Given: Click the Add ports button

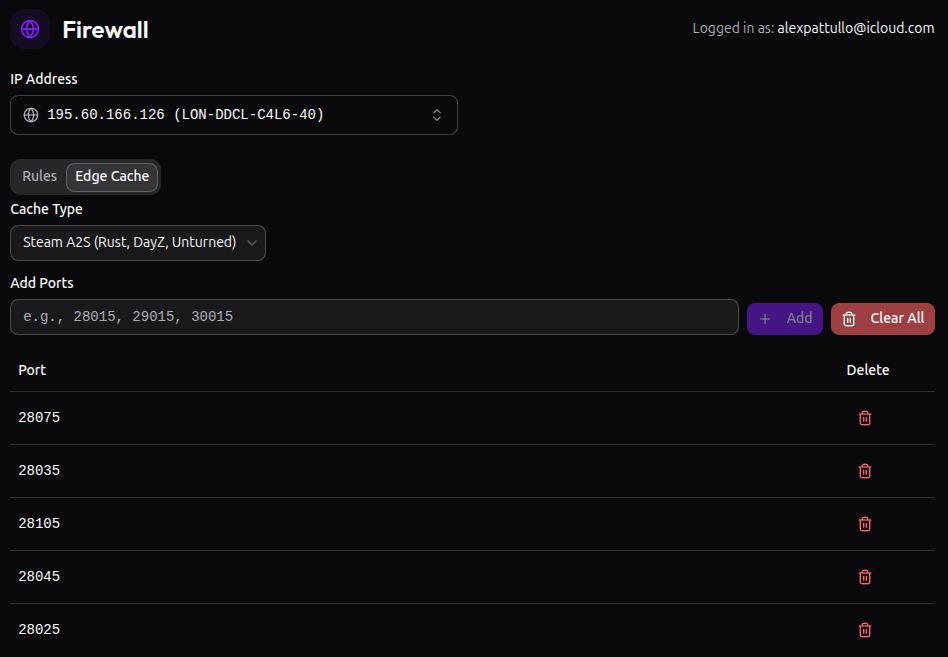Looking at the screenshot, I should (x=785, y=319).
